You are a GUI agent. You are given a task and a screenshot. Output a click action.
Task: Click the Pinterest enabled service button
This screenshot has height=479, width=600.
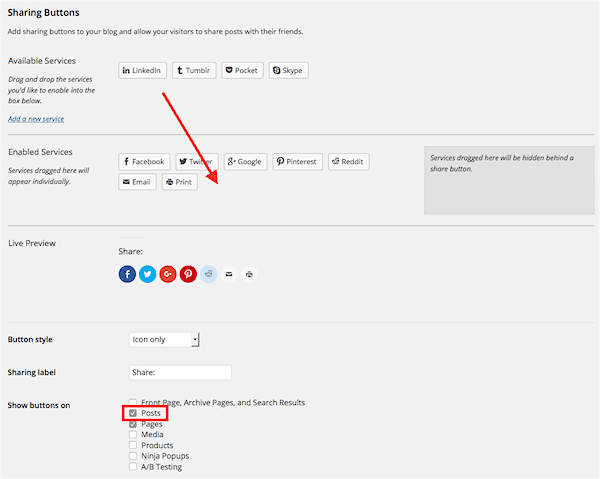pyautogui.click(x=296, y=161)
